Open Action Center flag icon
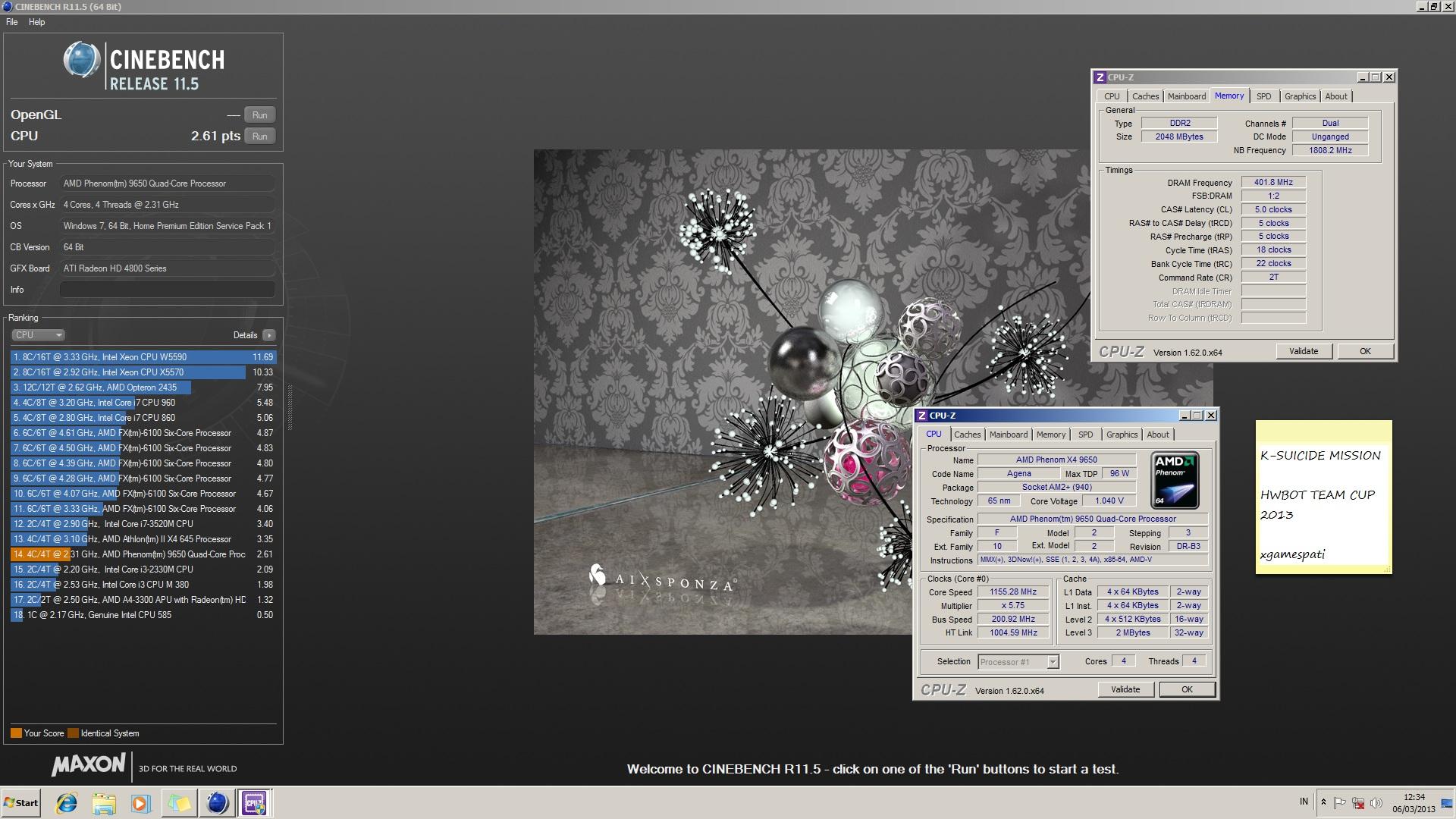This screenshot has width=1456, height=819. (1340, 802)
